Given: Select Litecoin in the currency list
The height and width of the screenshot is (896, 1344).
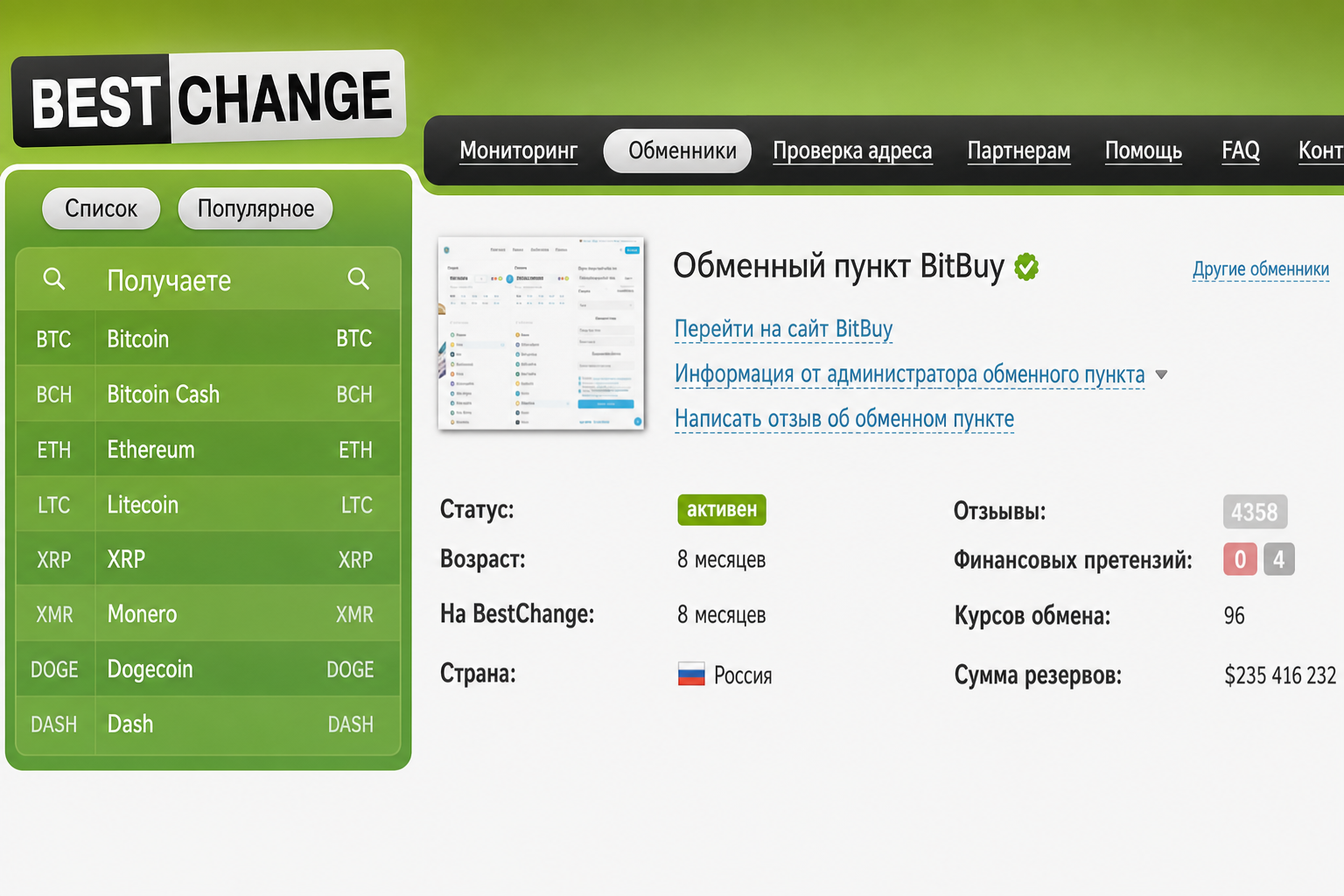Looking at the screenshot, I should (x=143, y=505).
